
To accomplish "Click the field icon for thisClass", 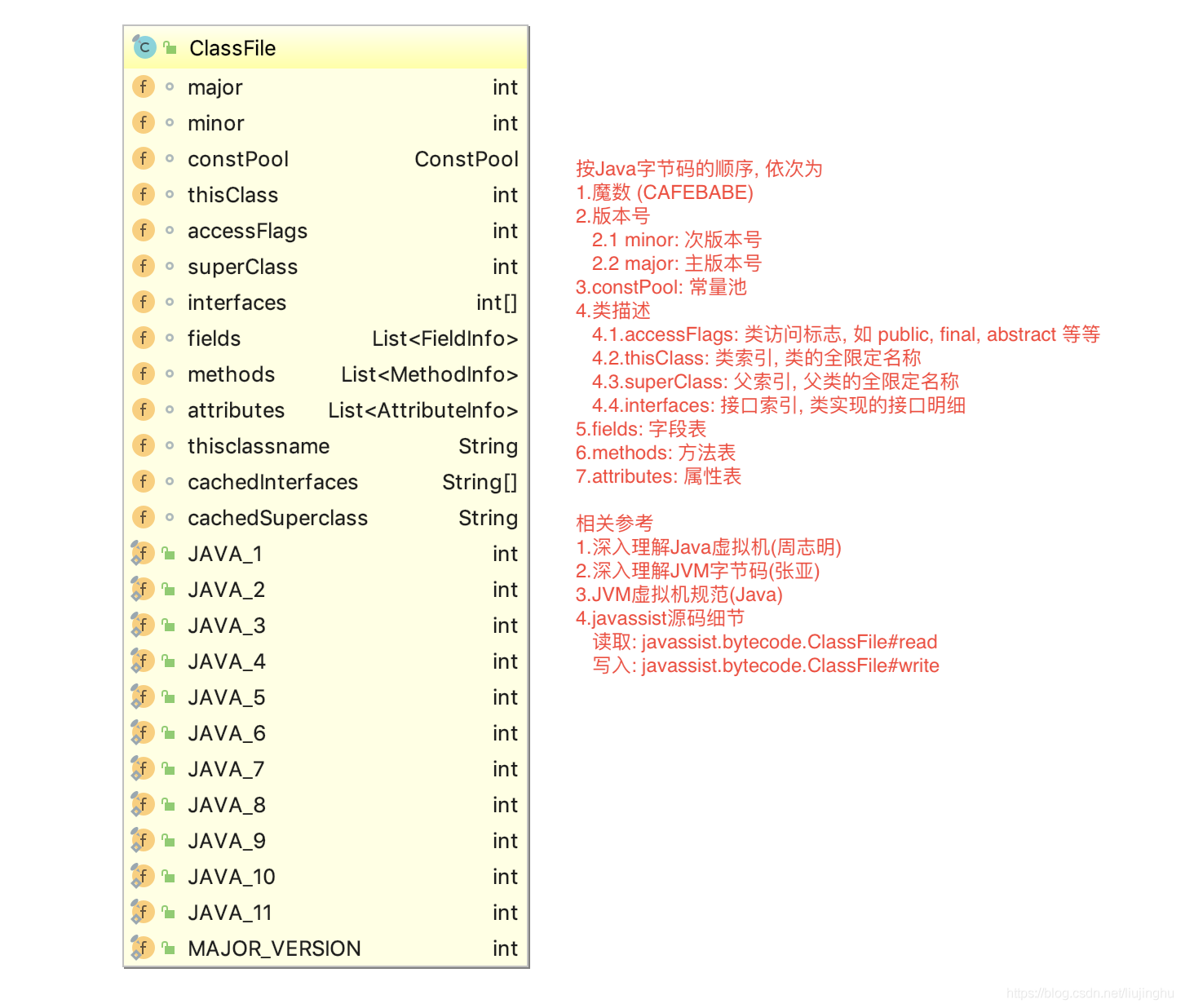I will [x=144, y=194].
